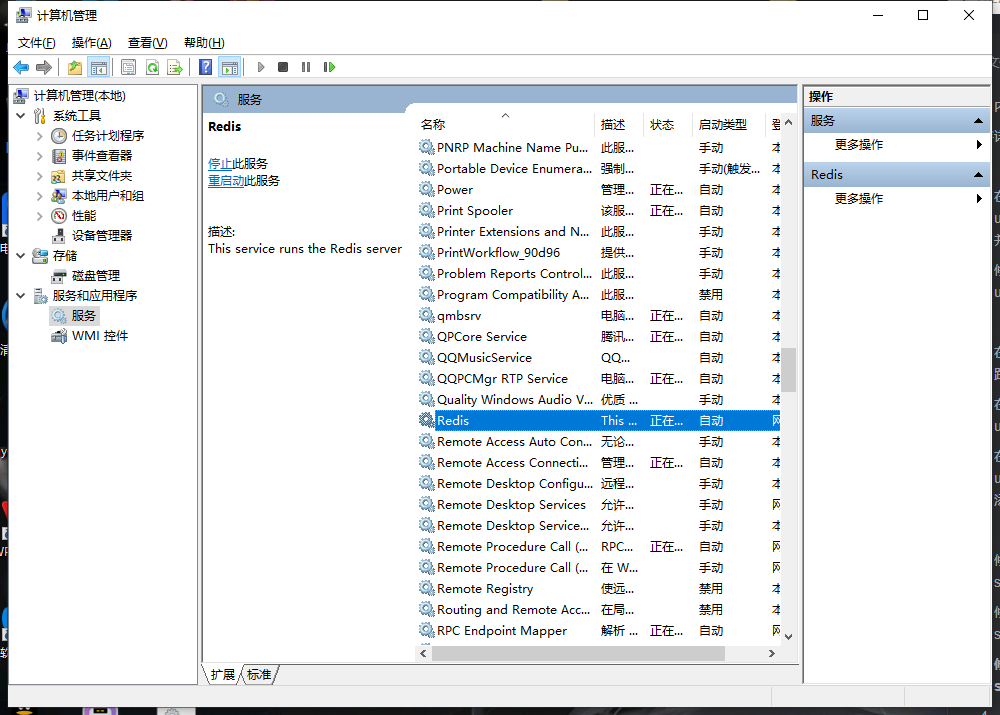The width and height of the screenshot is (1000, 715).
Task: Open the Properties toolbar icon
Action: pyautogui.click(x=128, y=67)
